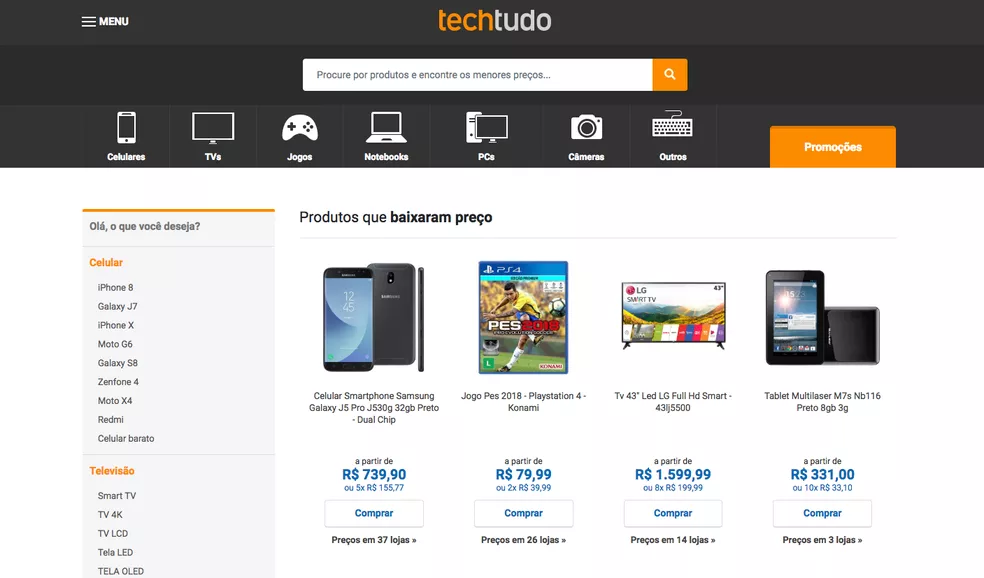Screen dimensions: 984x578
Task: Open the hamburger MENU icon
Action: coord(89,22)
